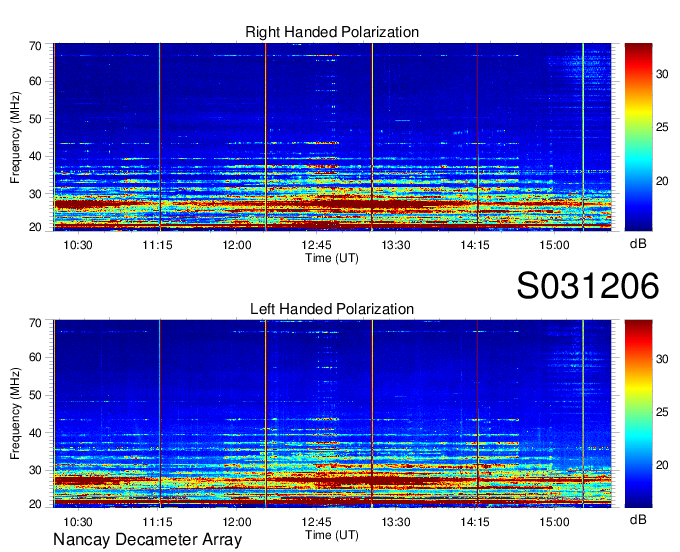
Task: Click 70 MHz tick on Right Handed plot
Action: (35, 46)
